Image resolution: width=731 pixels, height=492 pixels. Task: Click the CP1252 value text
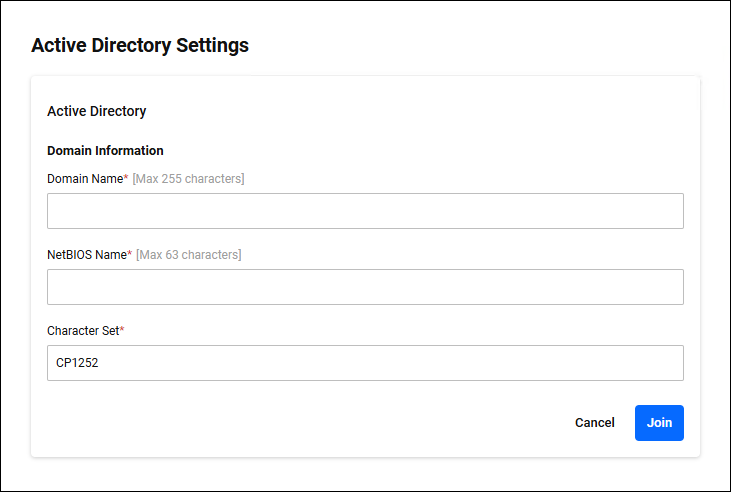(x=77, y=364)
